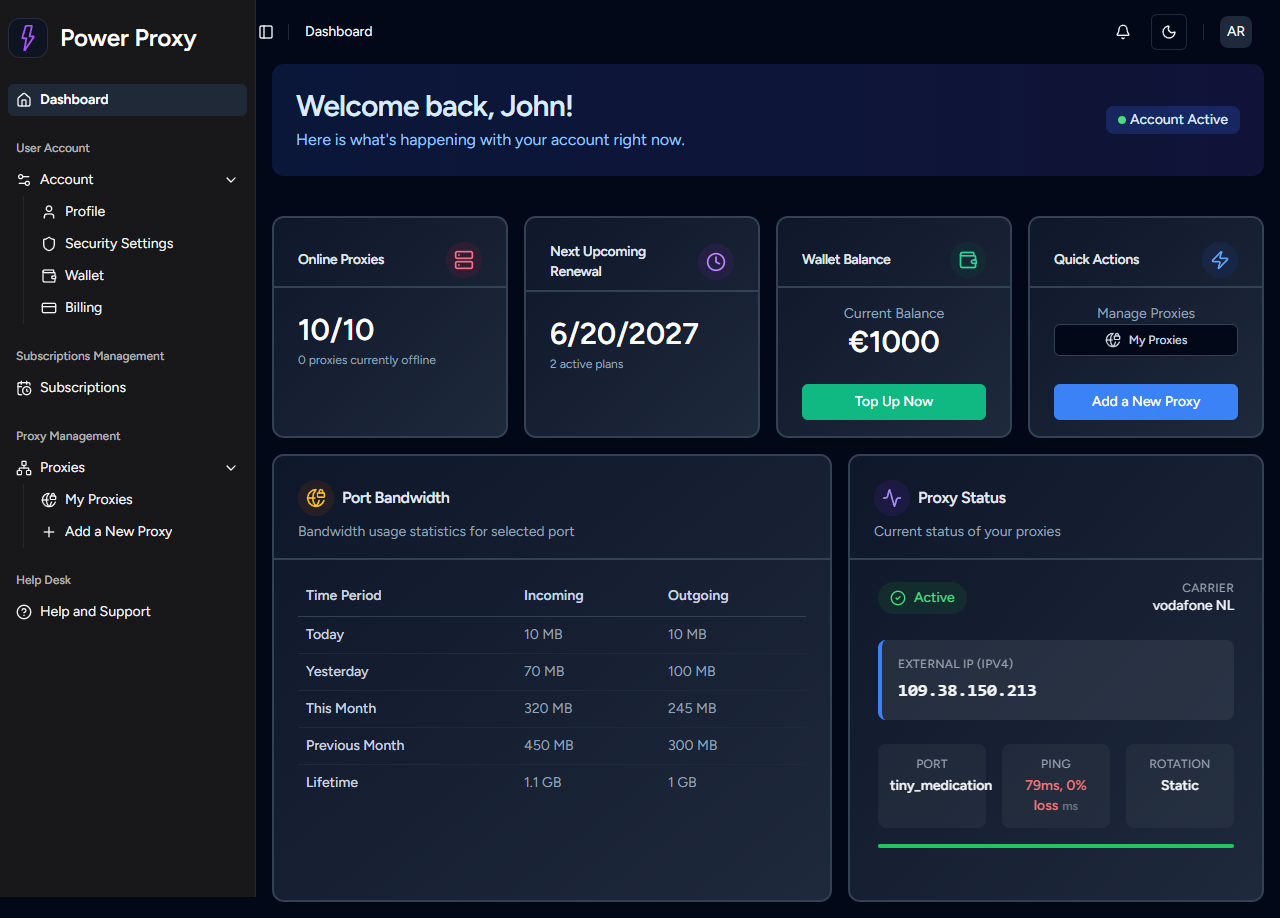Image resolution: width=1280 pixels, height=918 pixels.
Task: Collapse the Account section chevron
Action: [231, 180]
